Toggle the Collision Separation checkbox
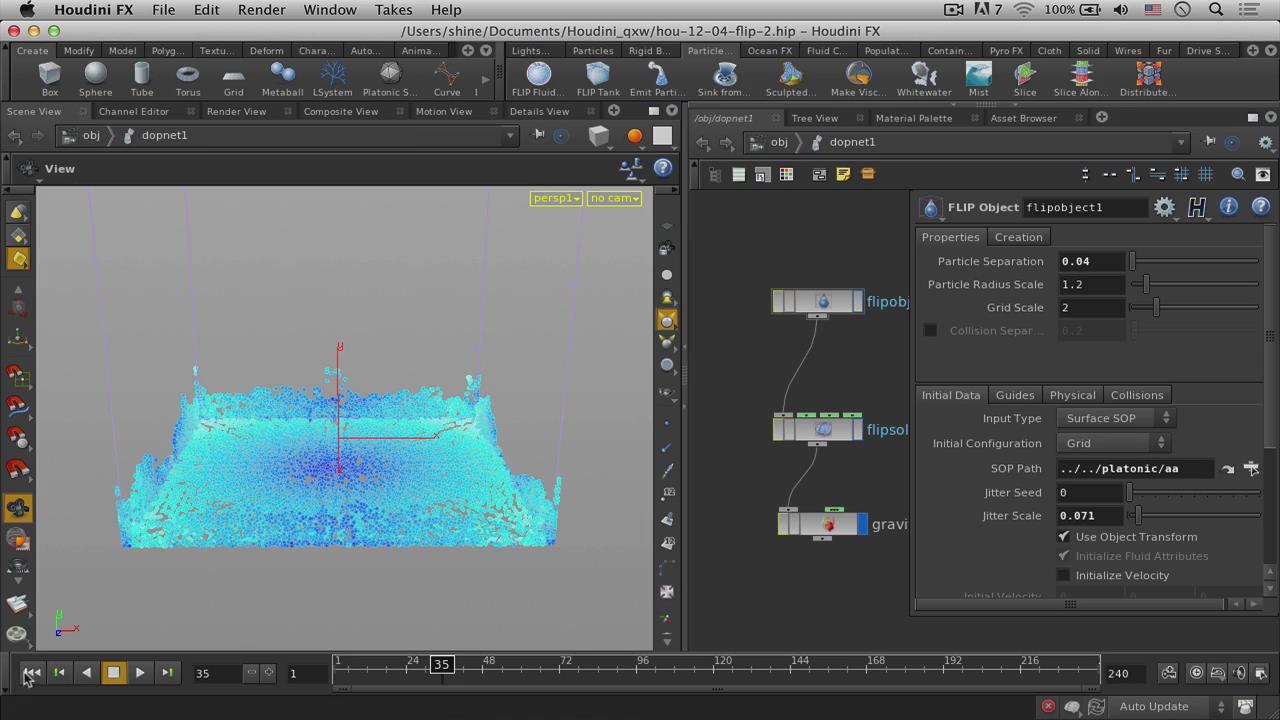Screen dimensions: 1280x720 tap(930, 331)
